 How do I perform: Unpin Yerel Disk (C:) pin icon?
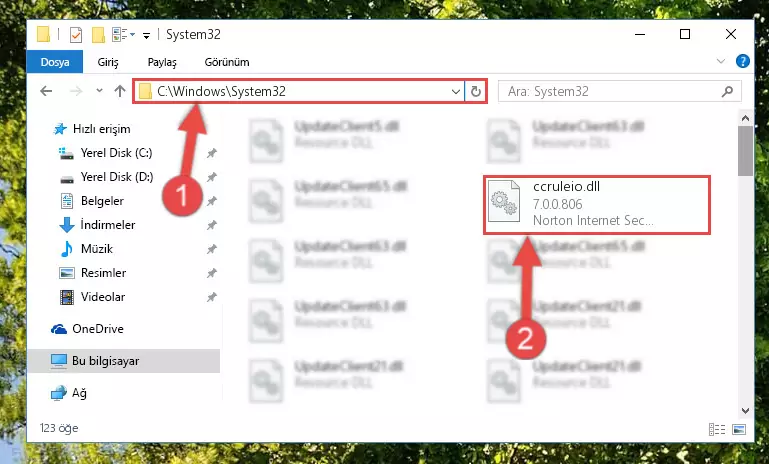click(211, 153)
